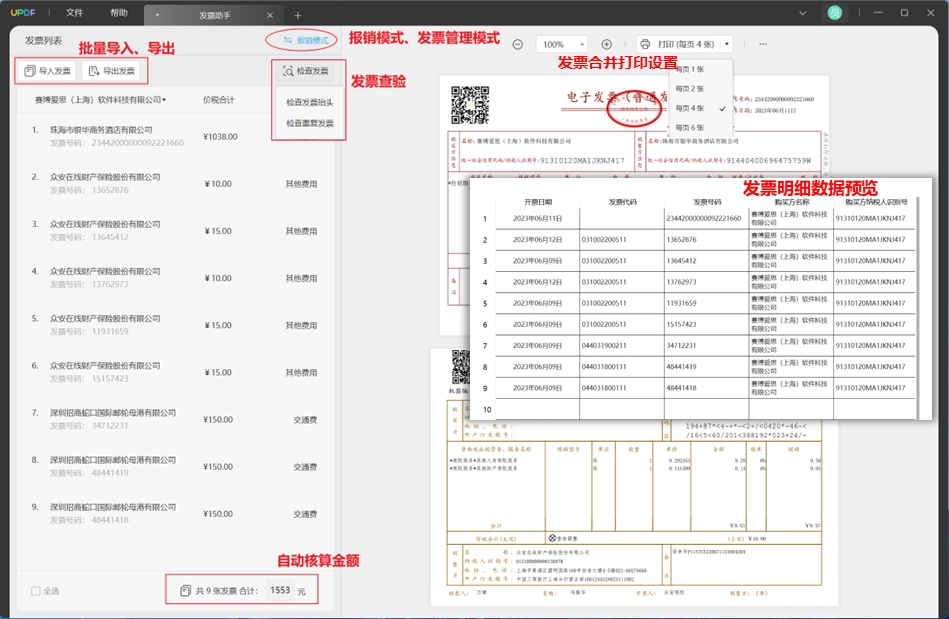Tick the 全选 checkbox
The width and height of the screenshot is (949, 619).
[x=36, y=591]
